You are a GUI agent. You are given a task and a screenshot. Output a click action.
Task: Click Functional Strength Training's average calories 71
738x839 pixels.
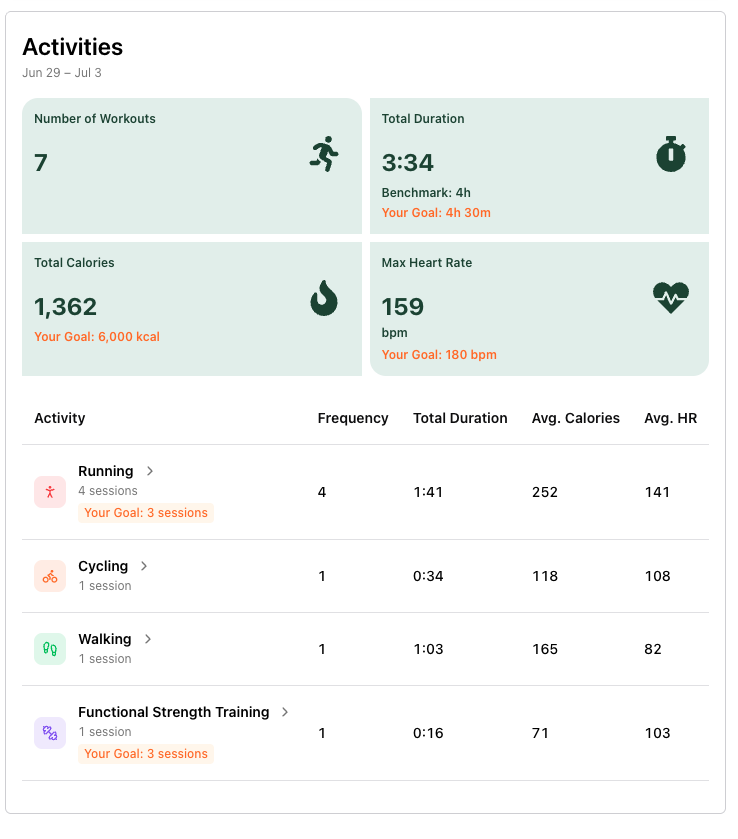tap(540, 733)
